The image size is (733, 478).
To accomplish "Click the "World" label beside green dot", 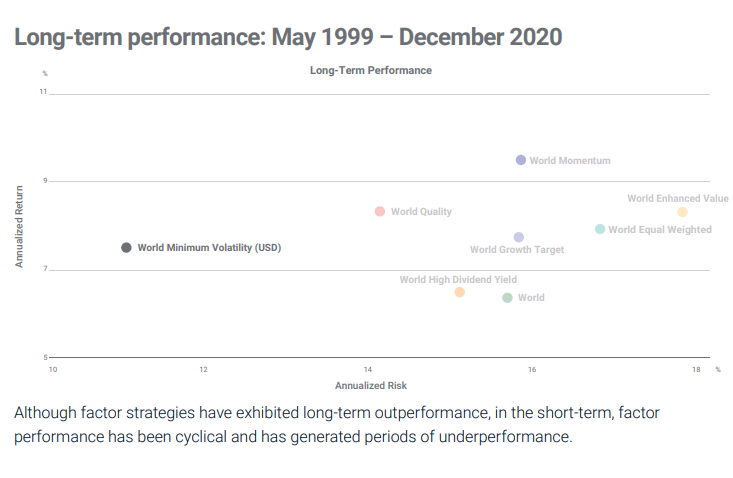I will pyautogui.click(x=531, y=298).
